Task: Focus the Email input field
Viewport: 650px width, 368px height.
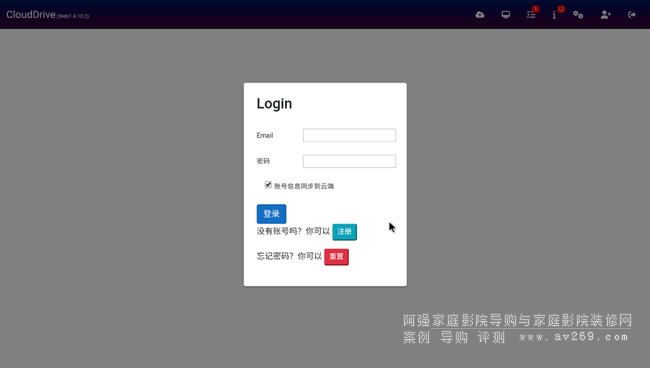Action: pos(349,136)
